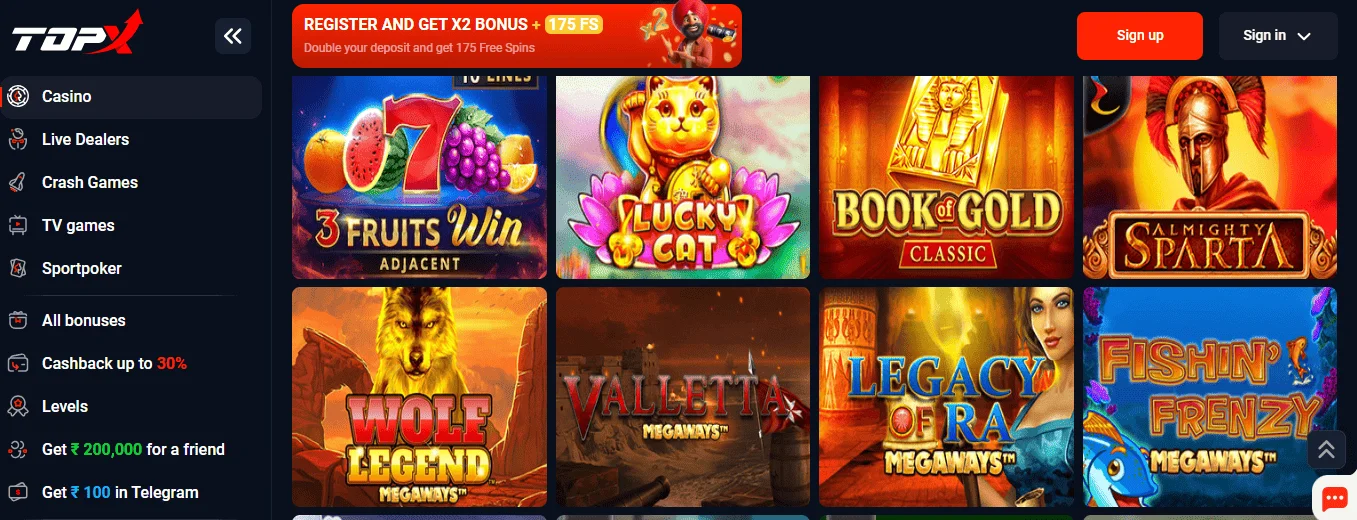Click the Crash Games rocket icon
This screenshot has width=1357, height=520.
[x=17, y=183]
